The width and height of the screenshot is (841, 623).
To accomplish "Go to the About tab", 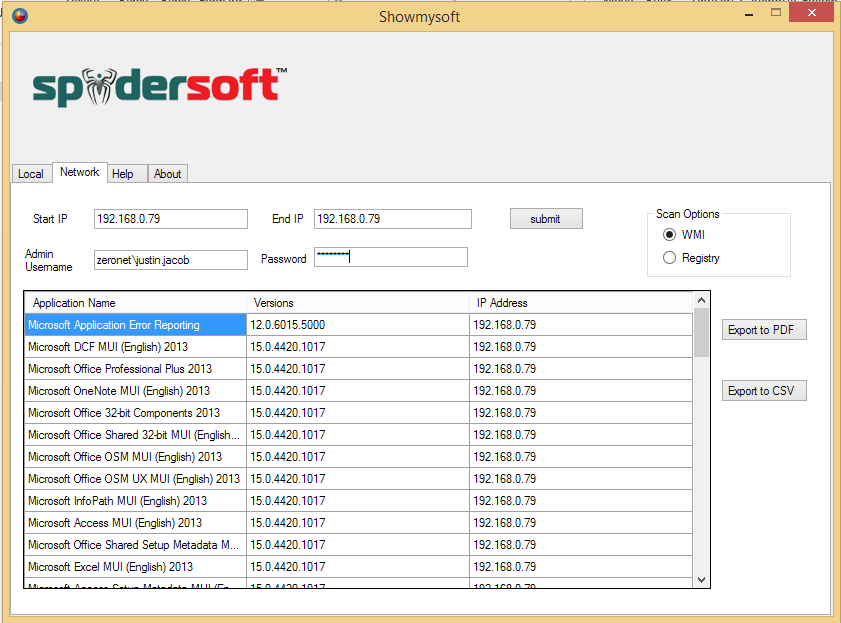I will (x=167, y=174).
